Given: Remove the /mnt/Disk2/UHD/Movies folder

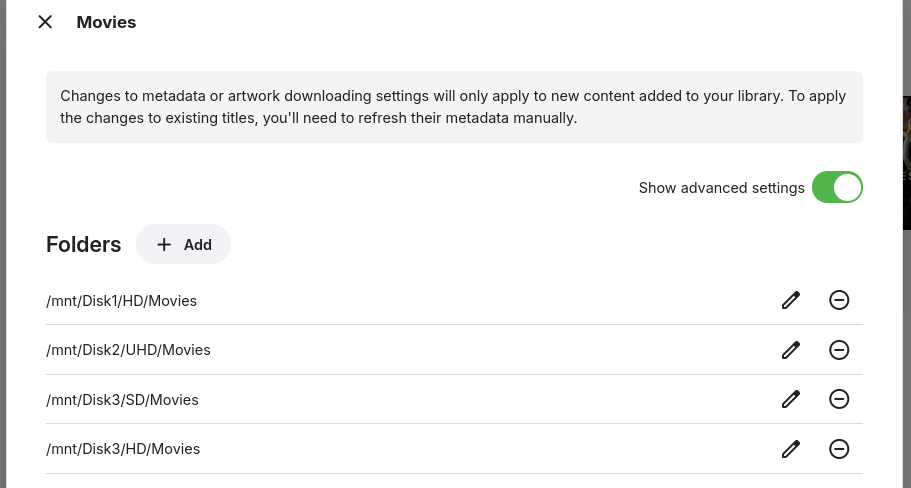Looking at the screenshot, I should [839, 350].
